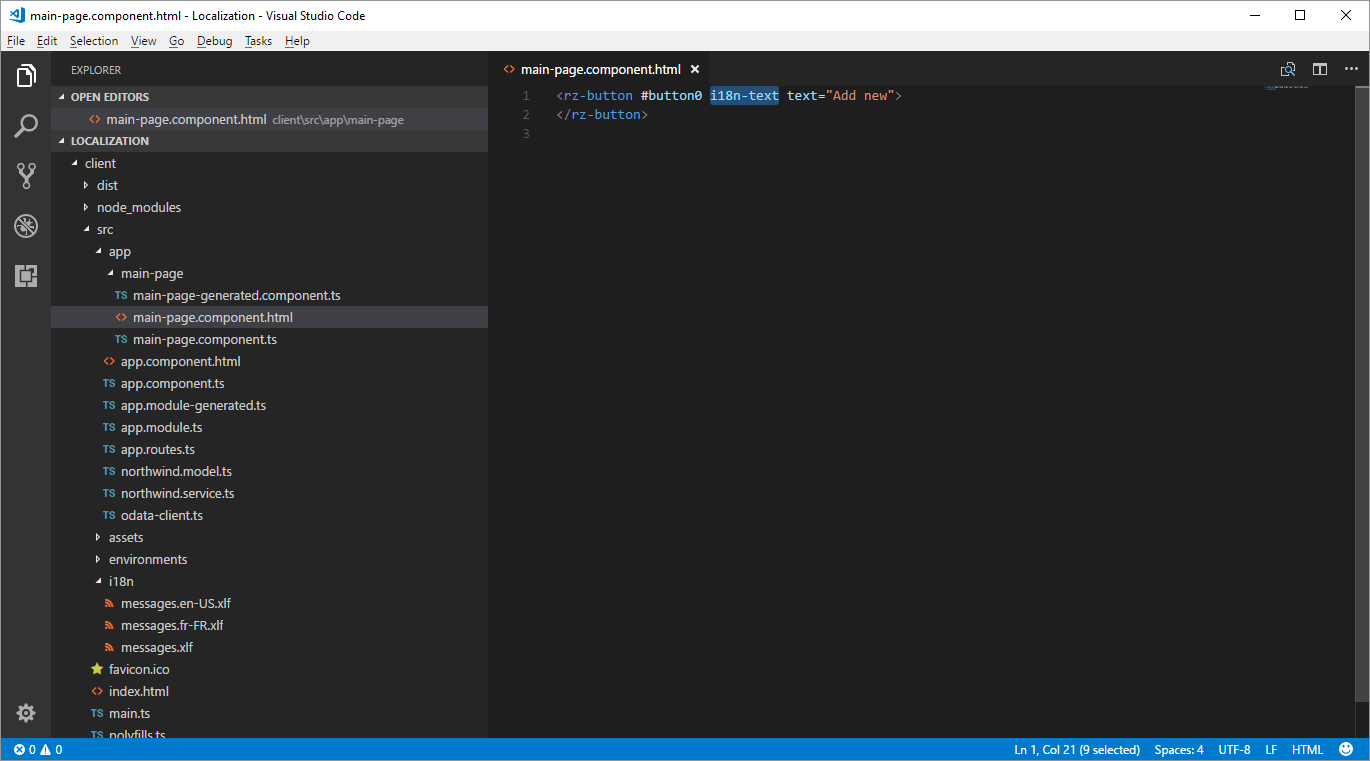Screen dimensions: 1370x761
Task: Open the Go menu
Action: coord(177,41)
